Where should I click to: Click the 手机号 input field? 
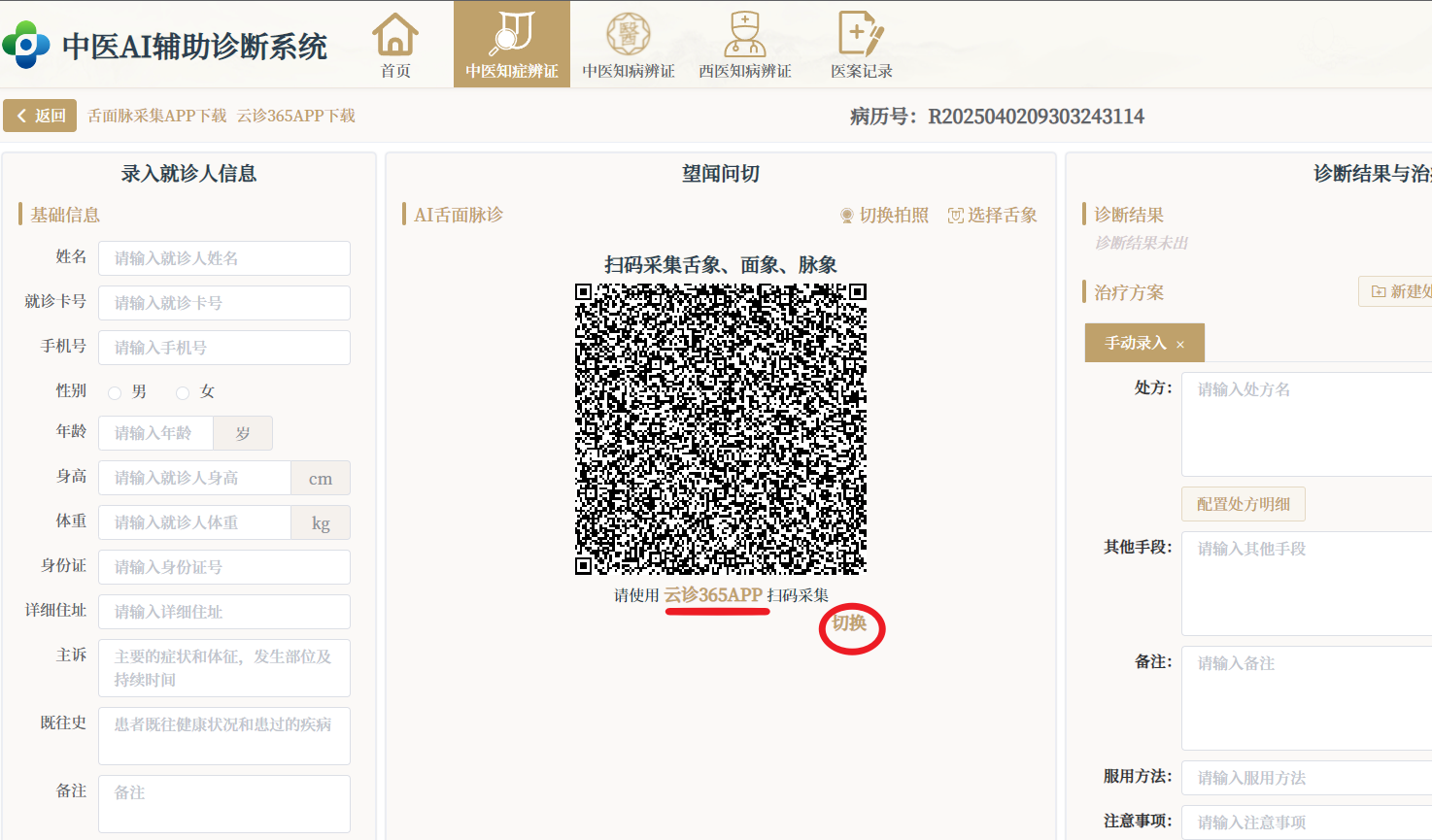224,348
